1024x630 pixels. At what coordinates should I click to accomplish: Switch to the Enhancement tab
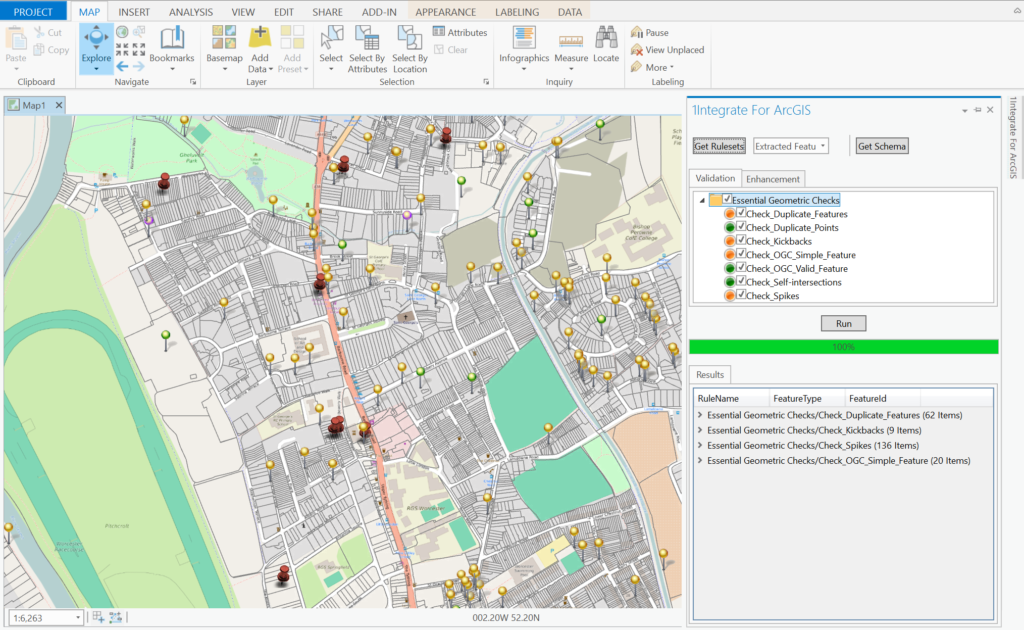click(x=772, y=178)
